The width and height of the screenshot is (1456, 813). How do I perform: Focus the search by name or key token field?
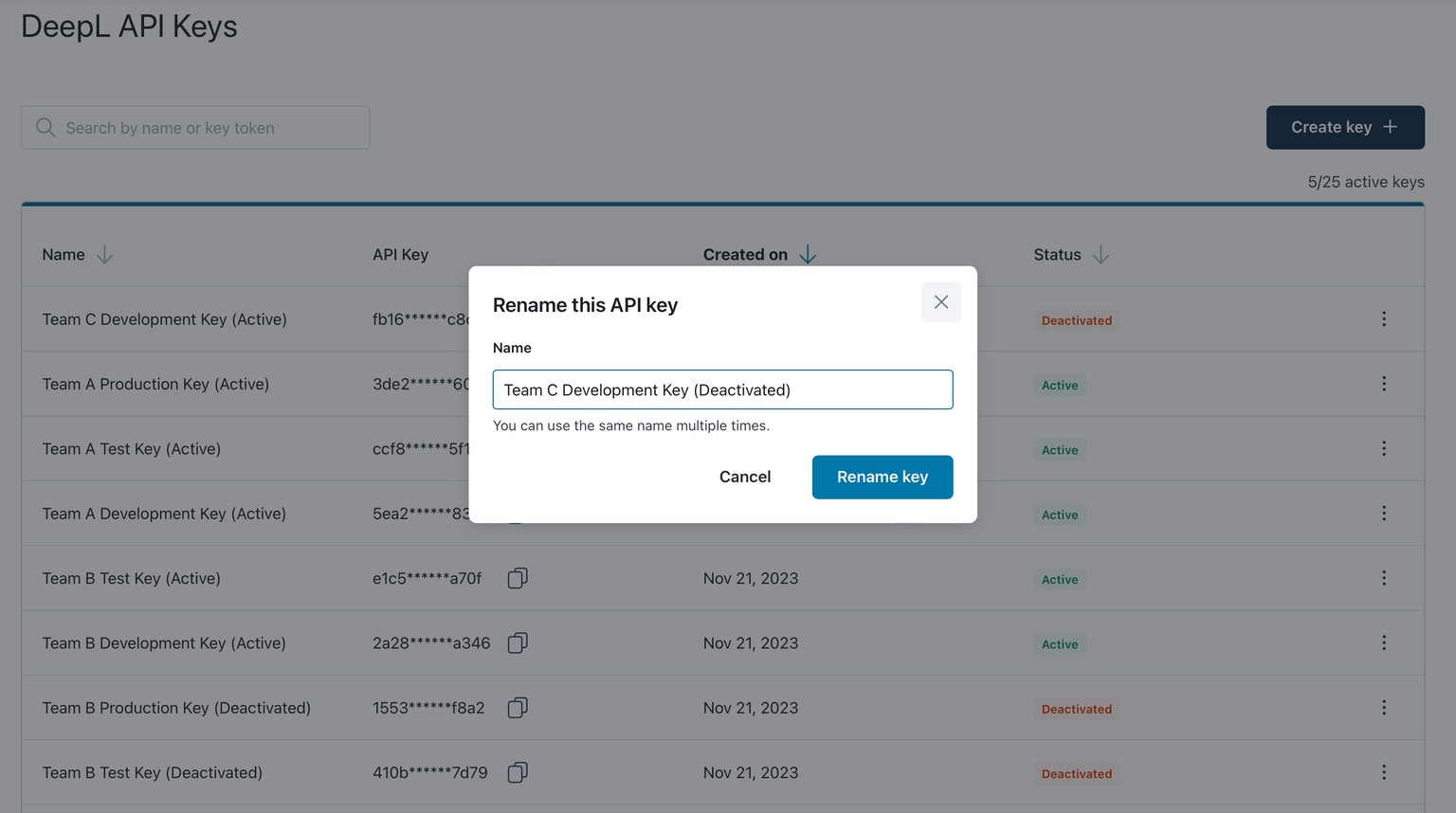pos(195,127)
